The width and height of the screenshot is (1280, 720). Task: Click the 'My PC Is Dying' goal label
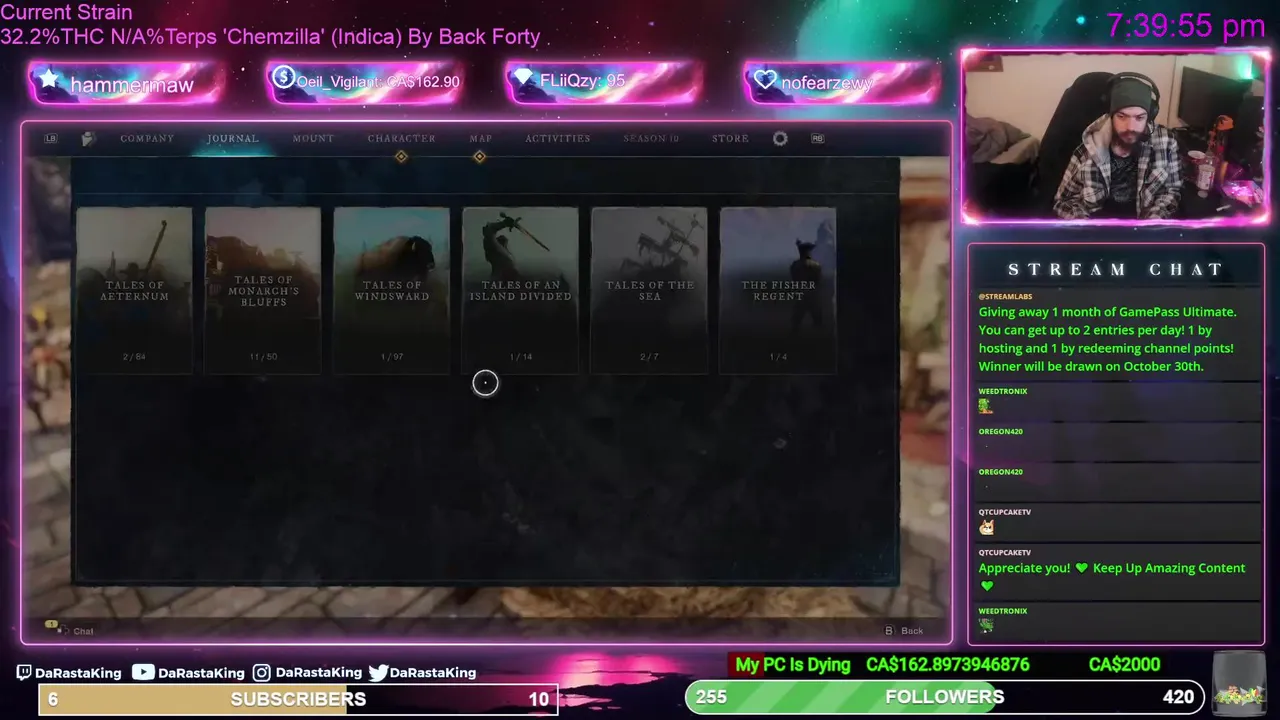pyautogui.click(x=793, y=665)
